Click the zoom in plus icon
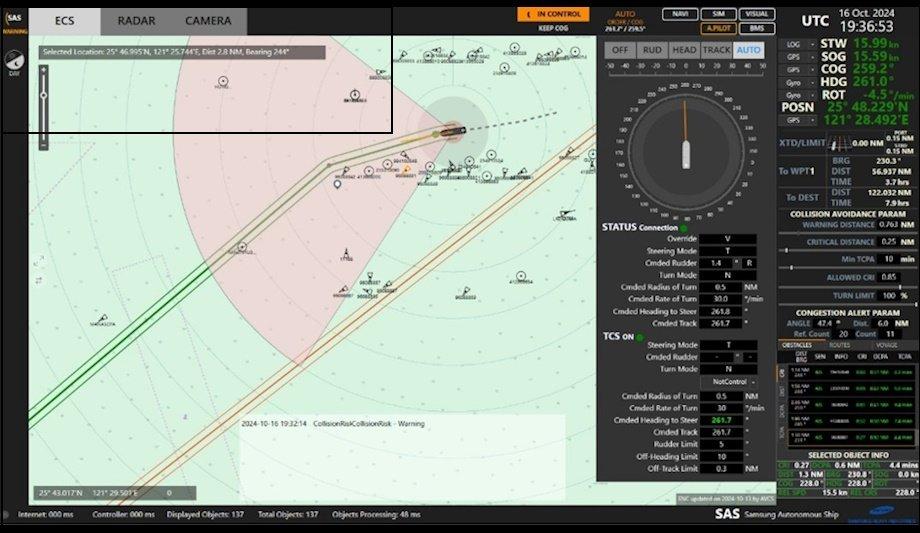Screen dimensions: 920x533 pos(43,70)
